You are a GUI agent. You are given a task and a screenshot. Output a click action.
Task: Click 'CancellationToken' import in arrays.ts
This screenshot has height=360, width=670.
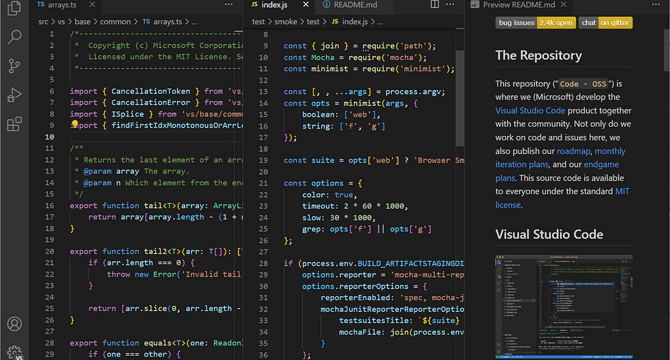tap(150, 91)
